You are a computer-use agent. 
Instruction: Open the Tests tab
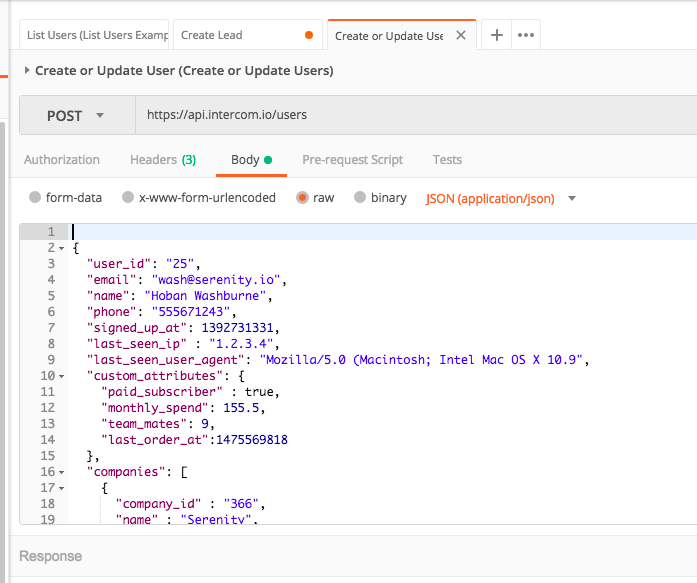[x=447, y=160]
